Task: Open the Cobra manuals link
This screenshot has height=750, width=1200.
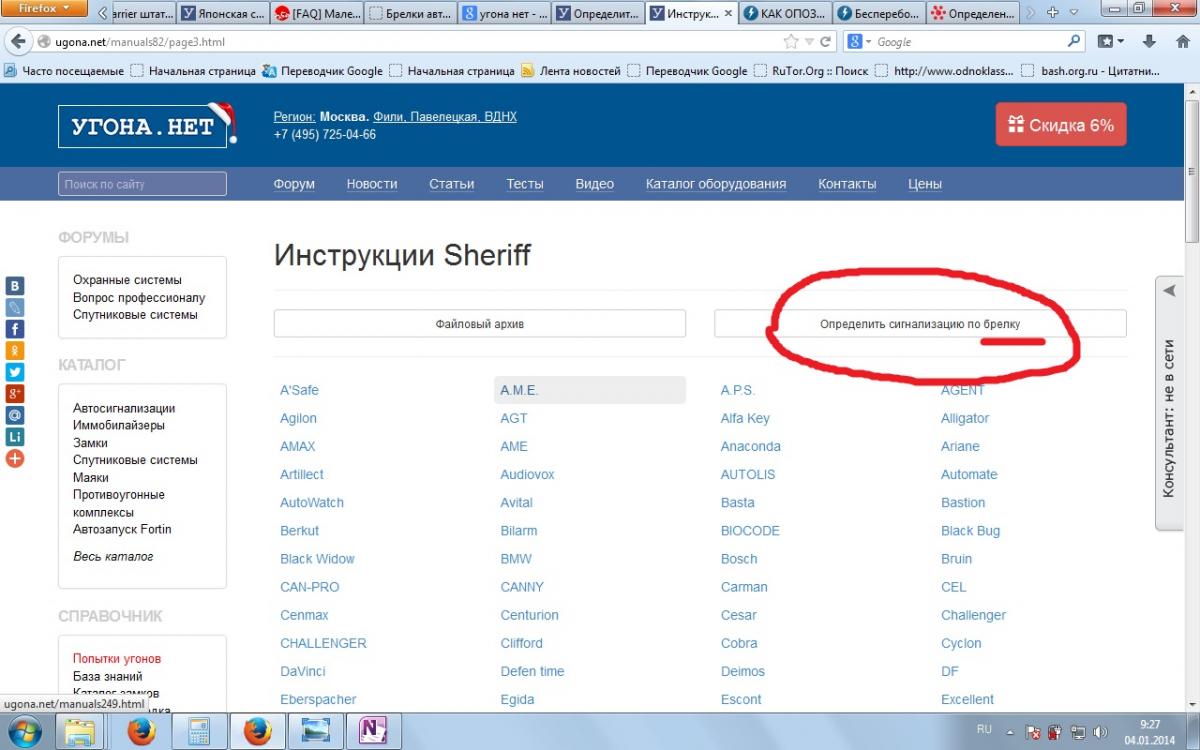Action: coord(739,643)
